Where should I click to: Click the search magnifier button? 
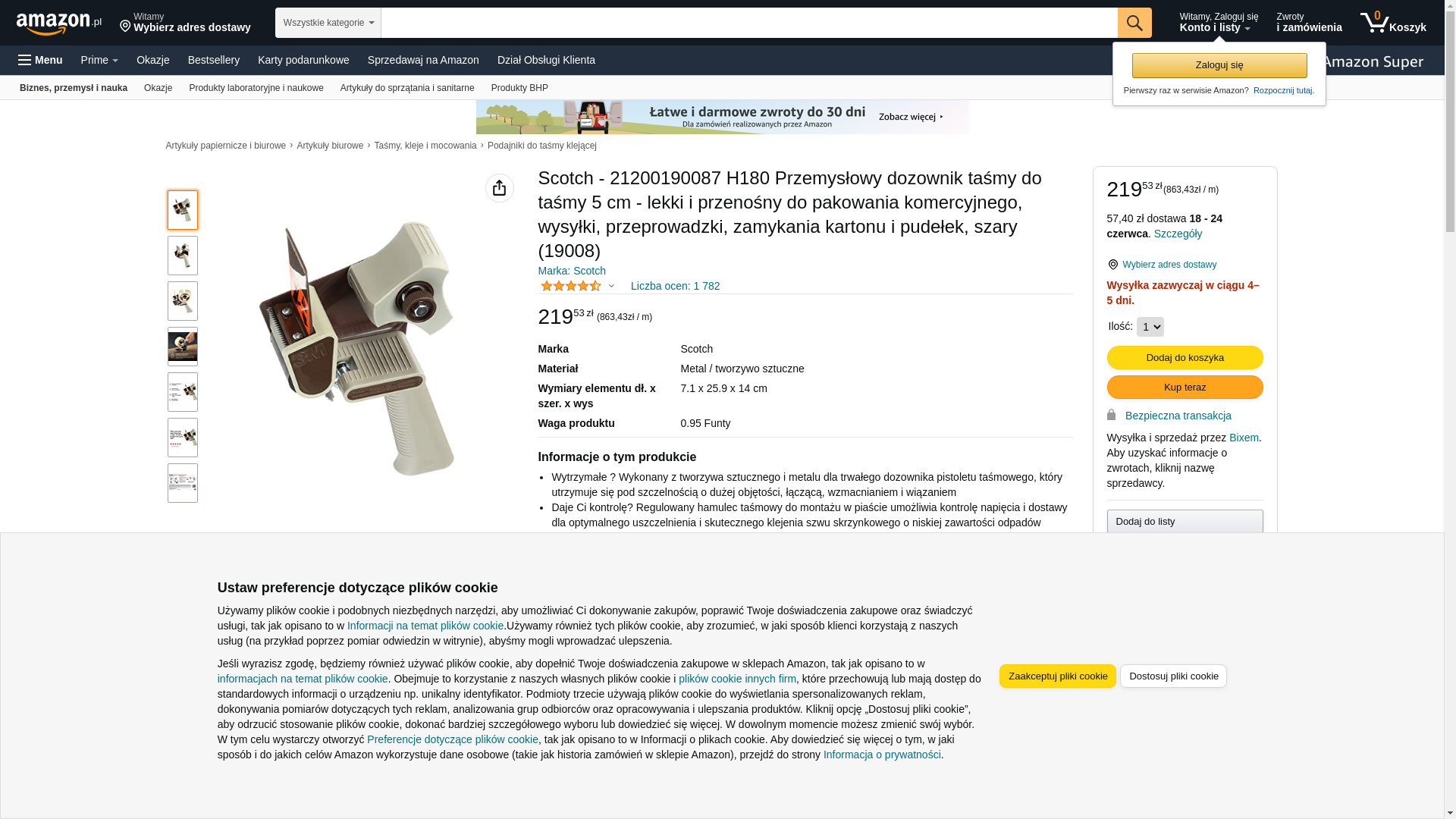[1134, 23]
